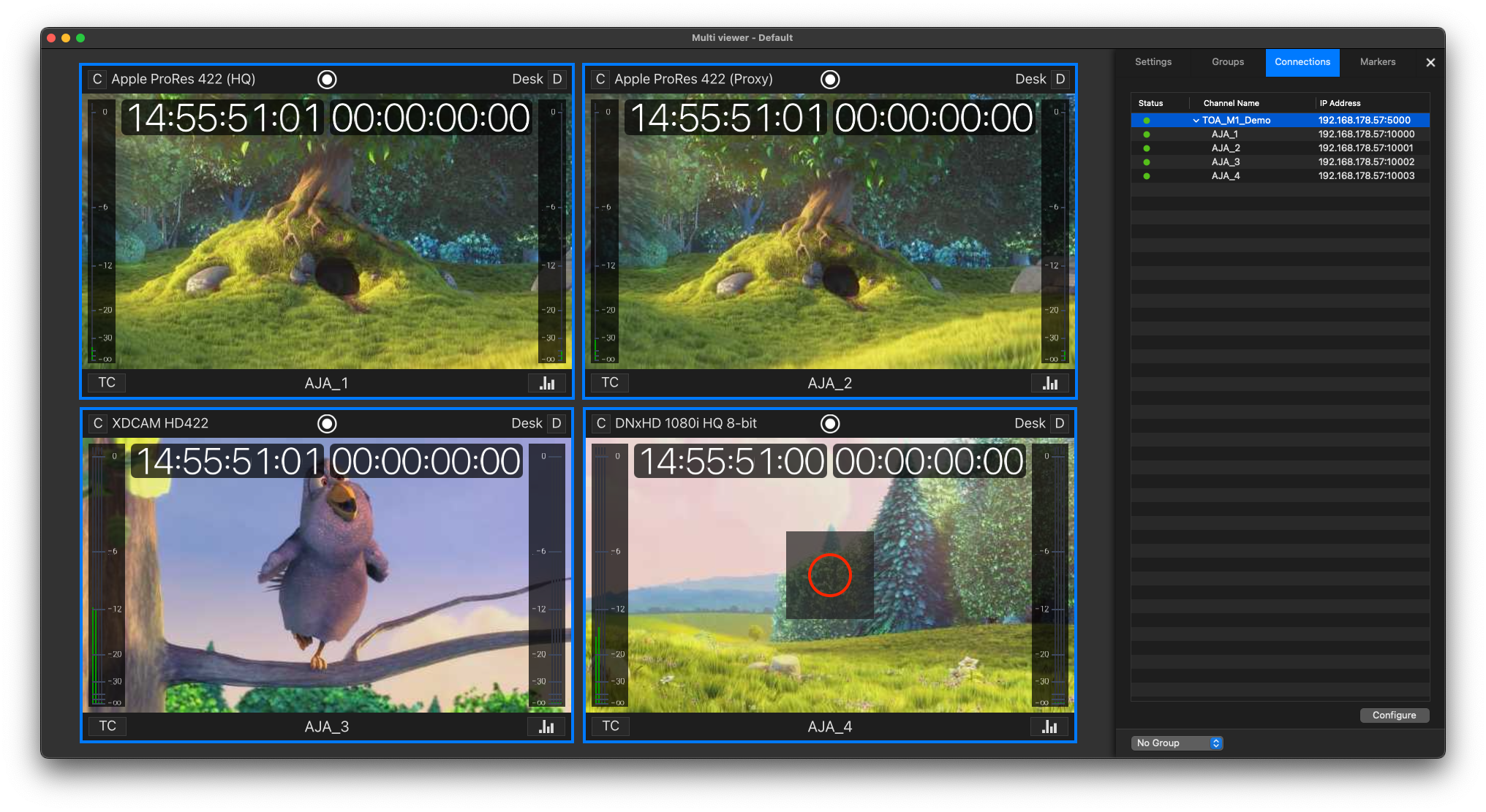
Task: Toggle audio meters icon on AJA_2 viewer
Action: point(1050,383)
